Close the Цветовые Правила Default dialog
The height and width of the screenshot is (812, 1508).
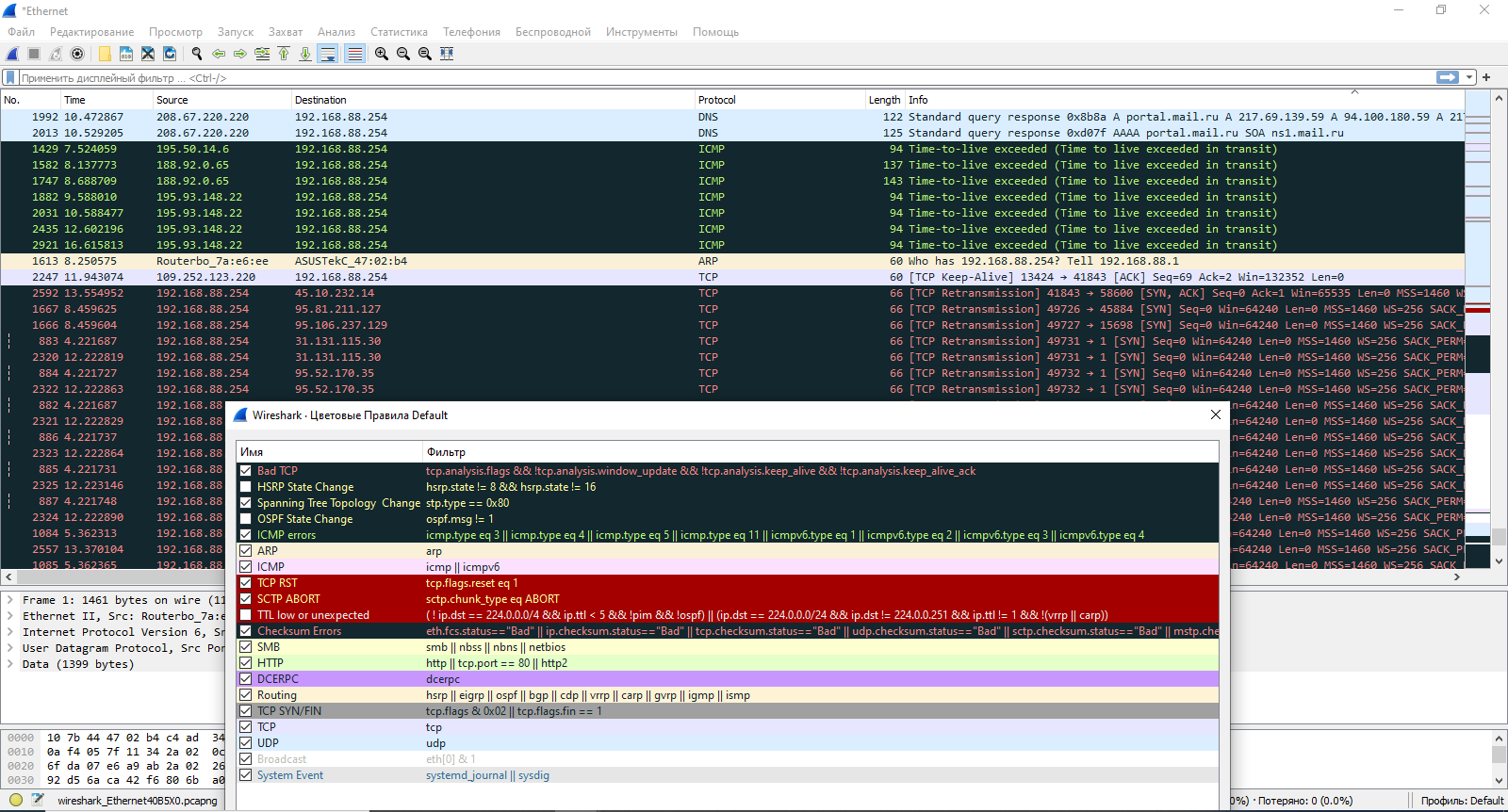pyautogui.click(x=1215, y=414)
